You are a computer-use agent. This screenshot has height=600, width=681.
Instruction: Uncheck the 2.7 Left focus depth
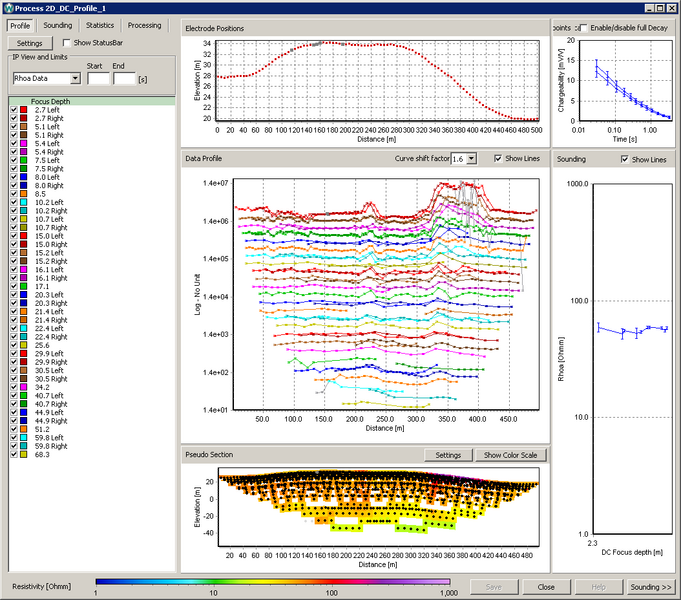click(13, 110)
